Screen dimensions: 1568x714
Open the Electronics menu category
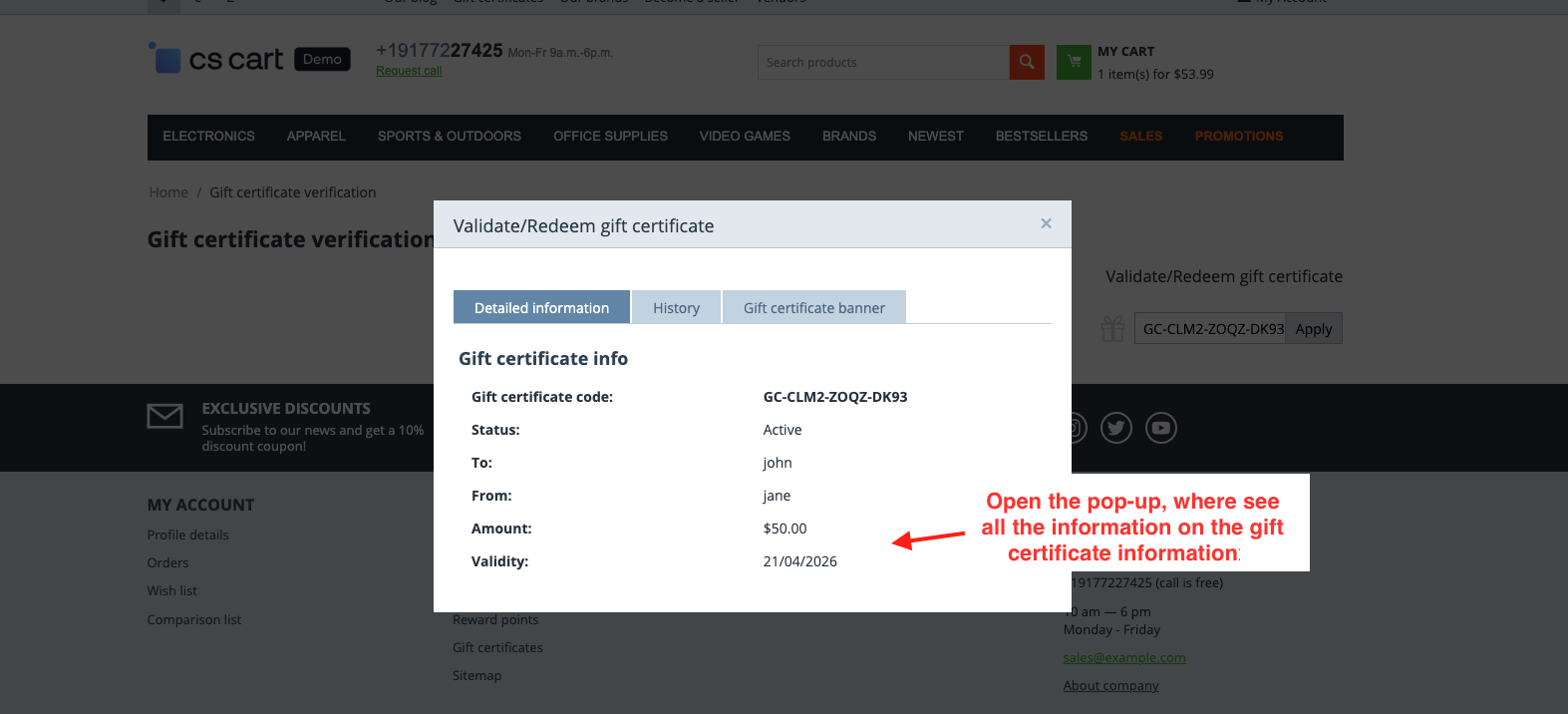pos(208,137)
